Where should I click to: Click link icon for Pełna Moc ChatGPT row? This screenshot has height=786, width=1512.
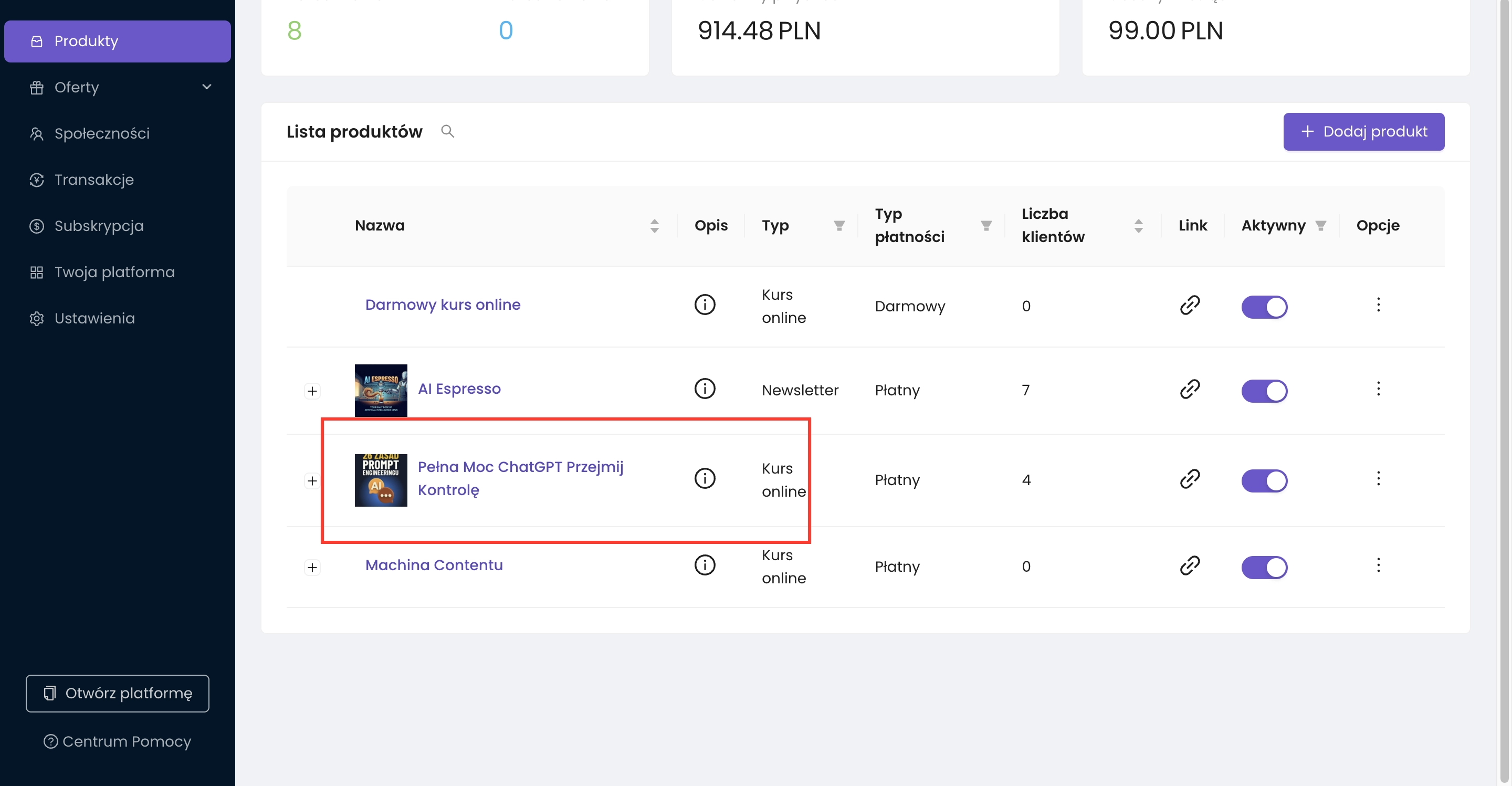[1189, 479]
